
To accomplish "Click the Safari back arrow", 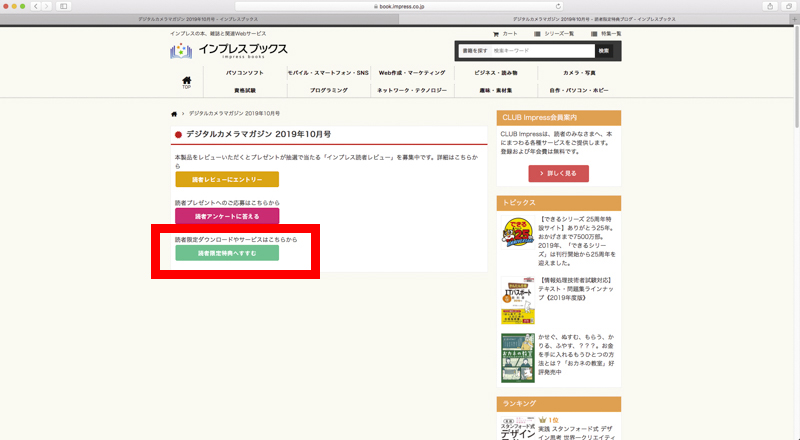I will point(36,6).
